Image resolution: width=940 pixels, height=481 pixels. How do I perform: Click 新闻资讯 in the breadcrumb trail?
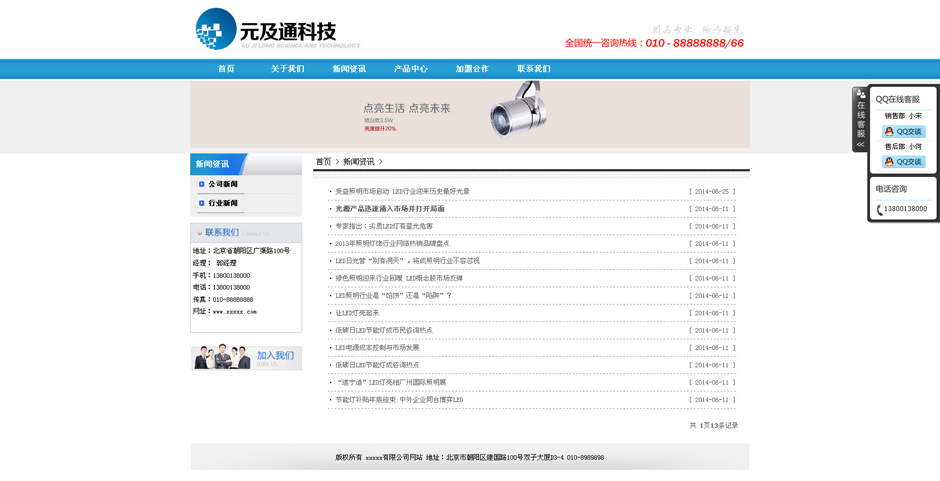click(x=358, y=161)
